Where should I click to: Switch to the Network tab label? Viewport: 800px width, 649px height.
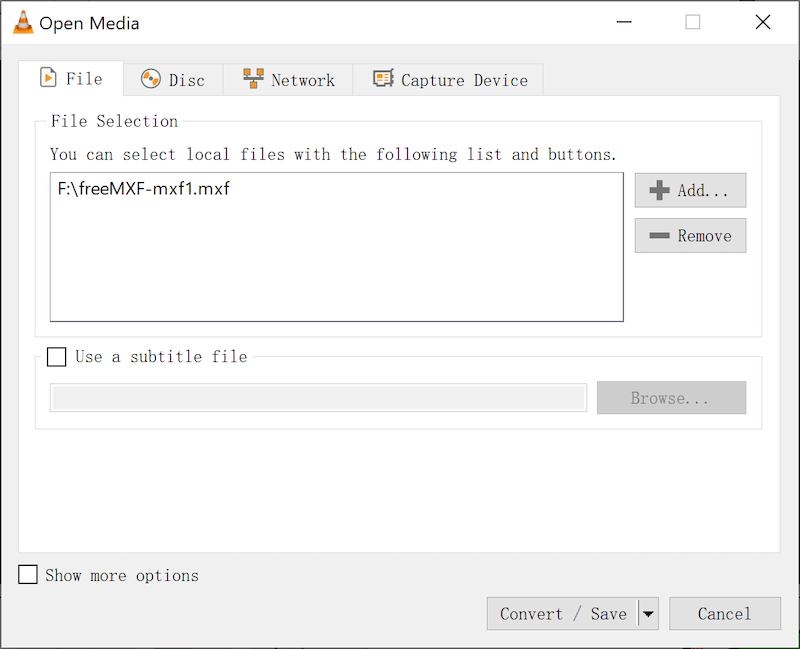tap(303, 80)
